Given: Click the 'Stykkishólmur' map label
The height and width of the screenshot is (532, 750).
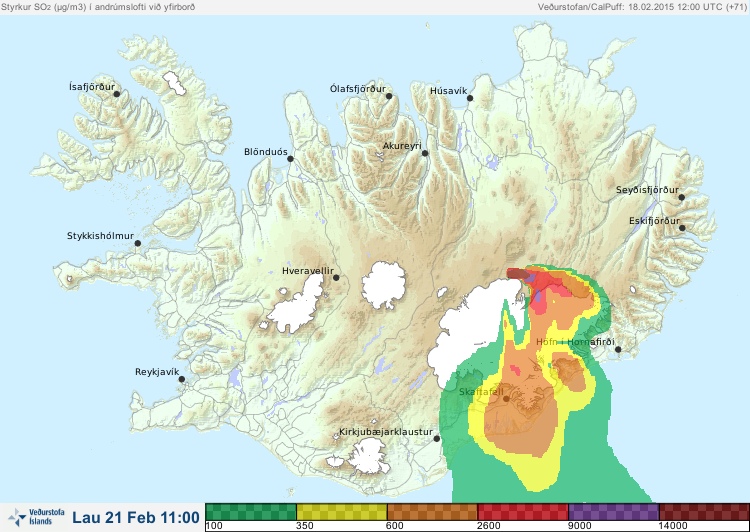Looking at the screenshot, I should [100, 236].
